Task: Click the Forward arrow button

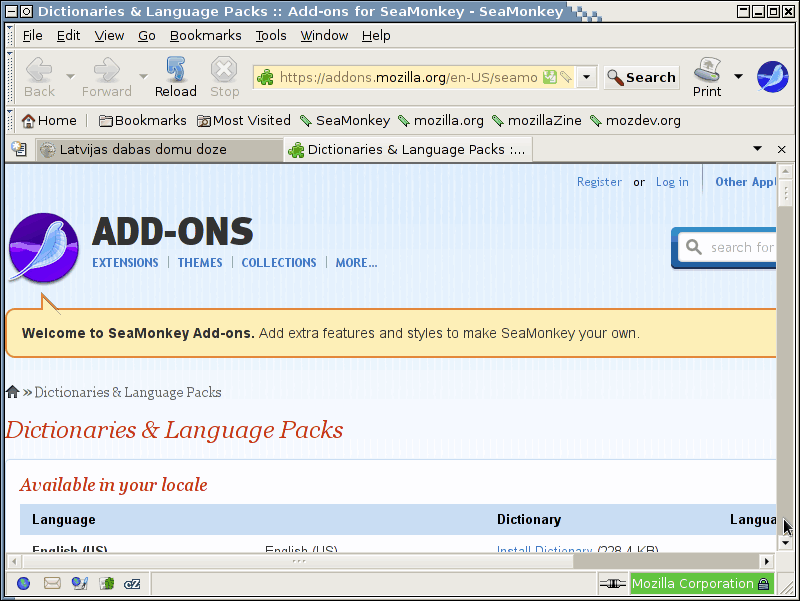Action: [x=107, y=77]
